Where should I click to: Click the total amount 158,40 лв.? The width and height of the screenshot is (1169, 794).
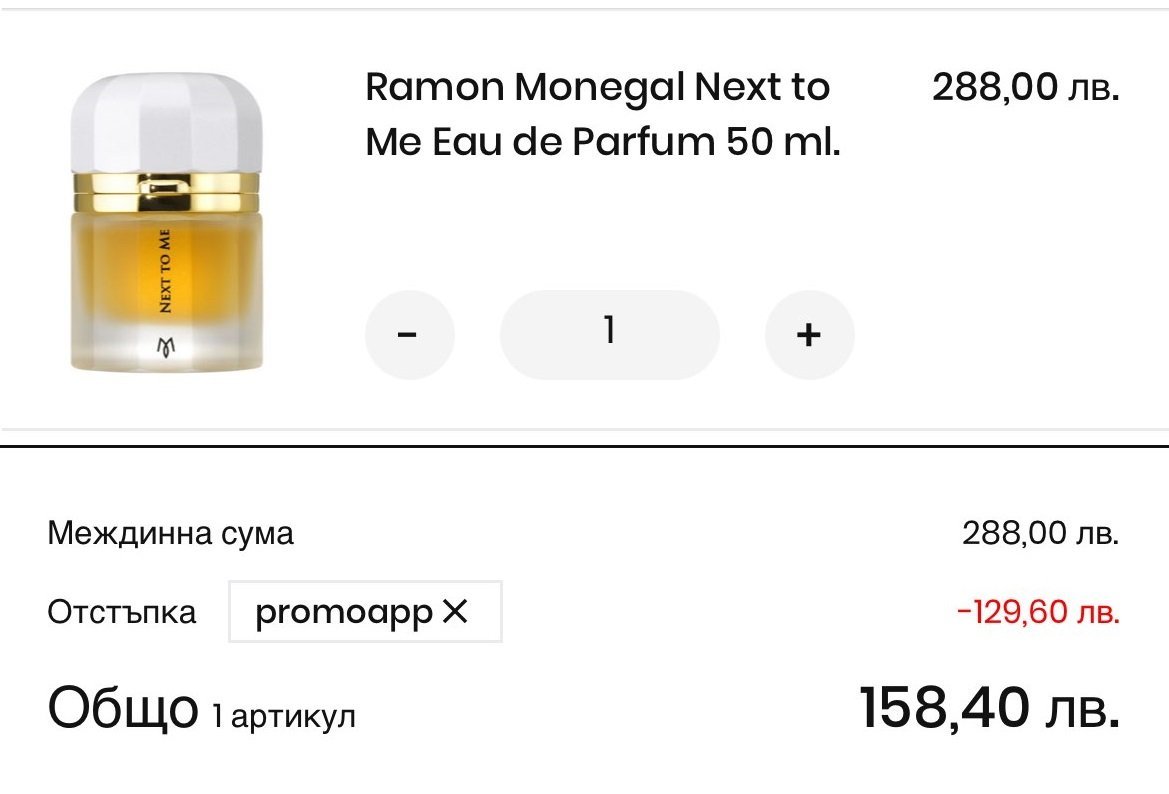tap(988, 709)
